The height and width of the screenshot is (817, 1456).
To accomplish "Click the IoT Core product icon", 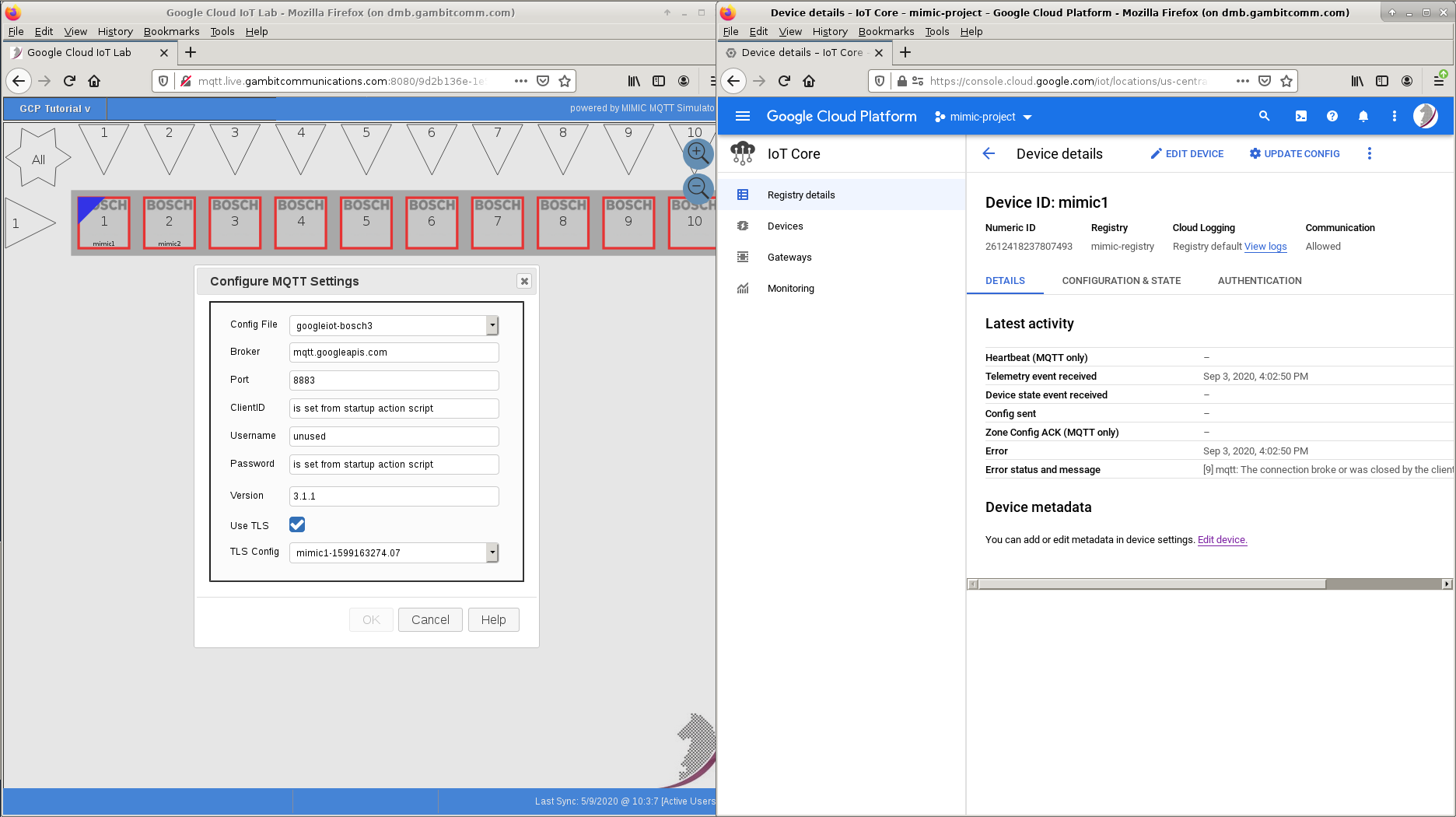I will point(743,153).
